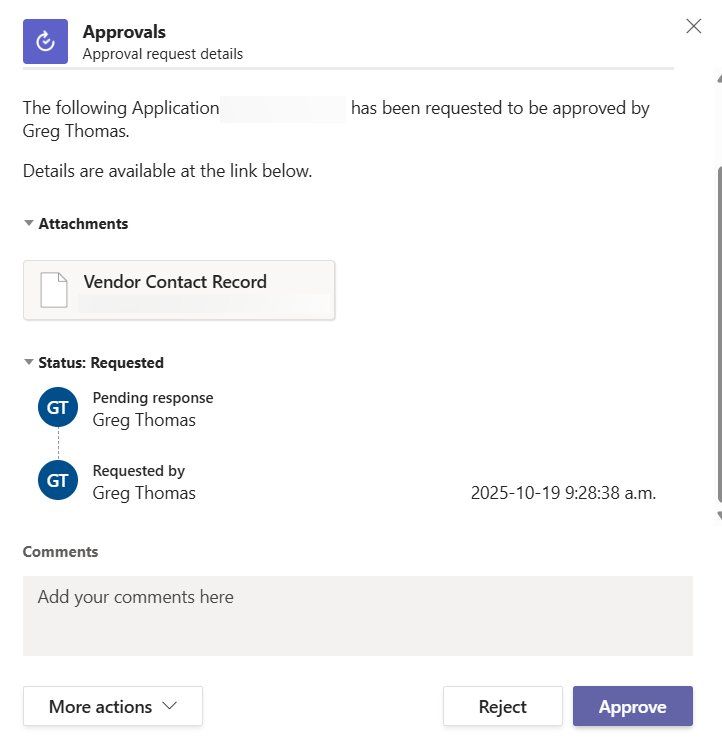722x745 pixels.
Task: Open the Vendor Contact Record attachment title
Action: (x=175, y=282)
